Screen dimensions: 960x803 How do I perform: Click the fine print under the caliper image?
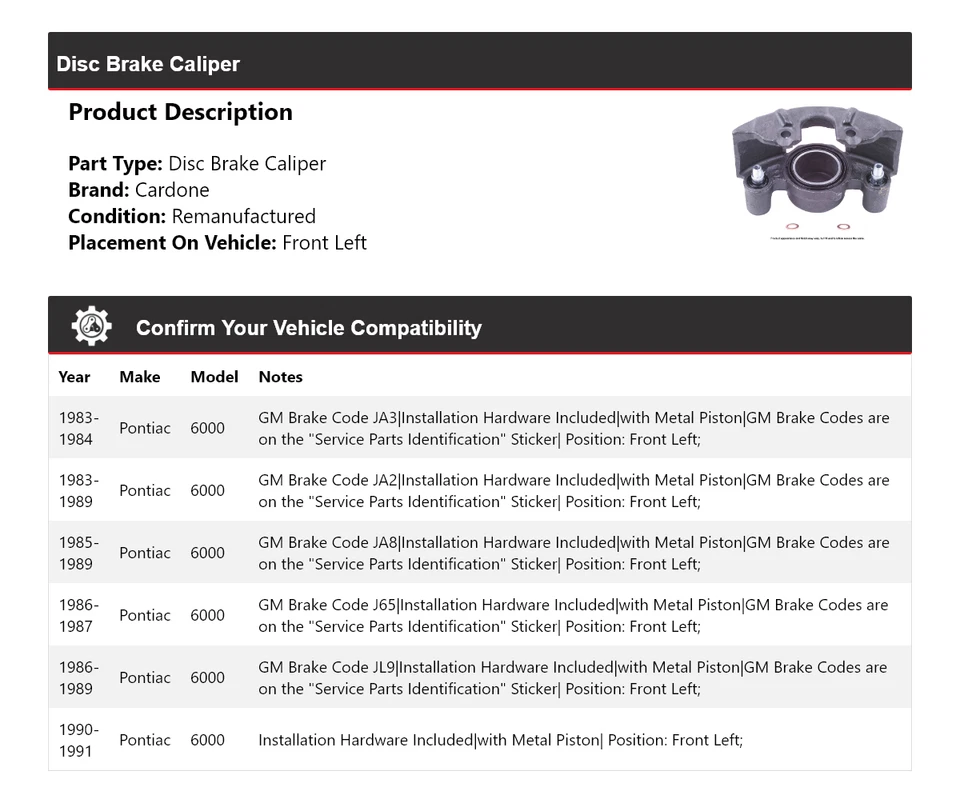pyautogui.click(x=817, y=239)
